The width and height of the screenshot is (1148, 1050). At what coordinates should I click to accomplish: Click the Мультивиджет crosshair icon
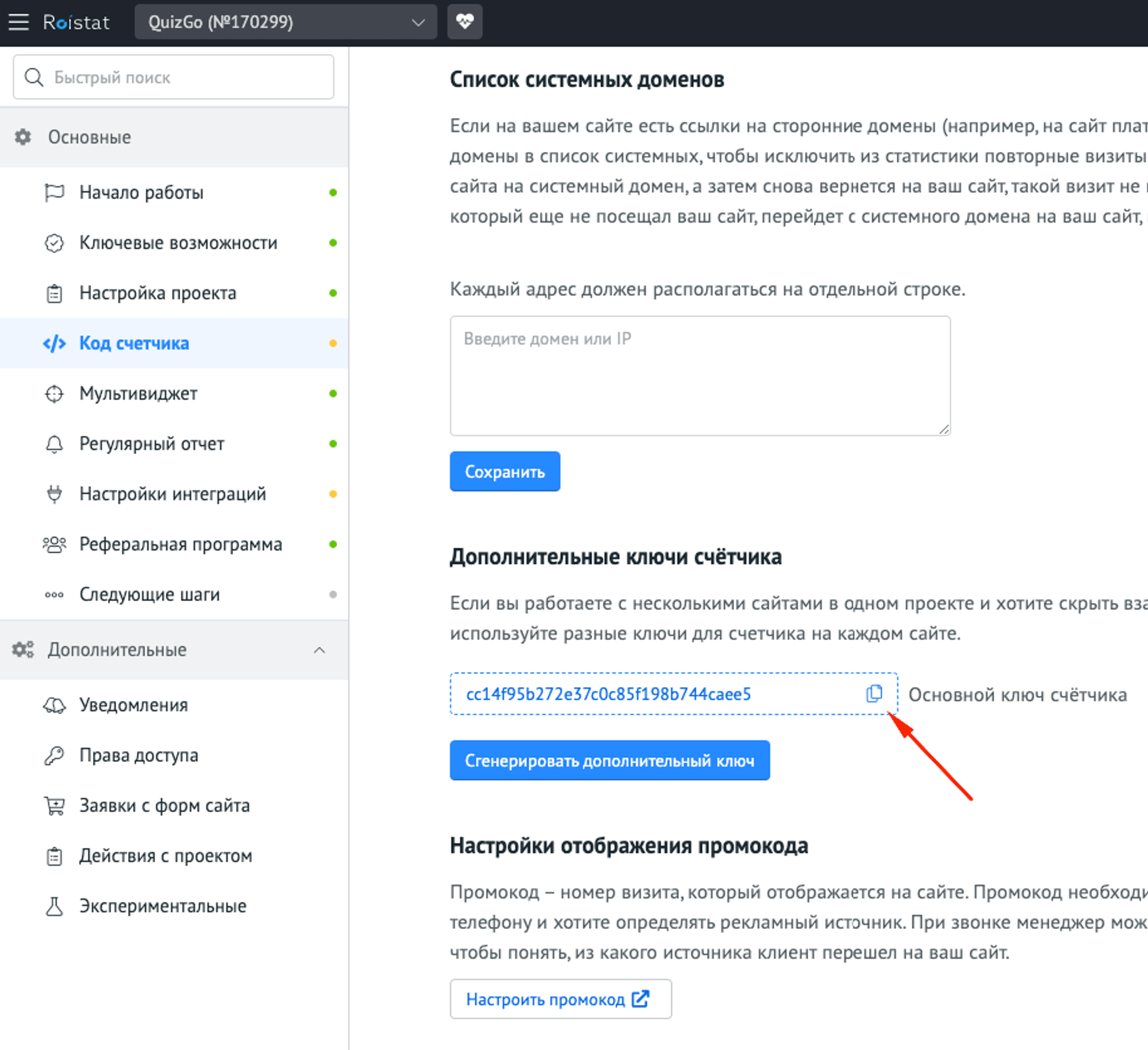[x=55, y=394]
